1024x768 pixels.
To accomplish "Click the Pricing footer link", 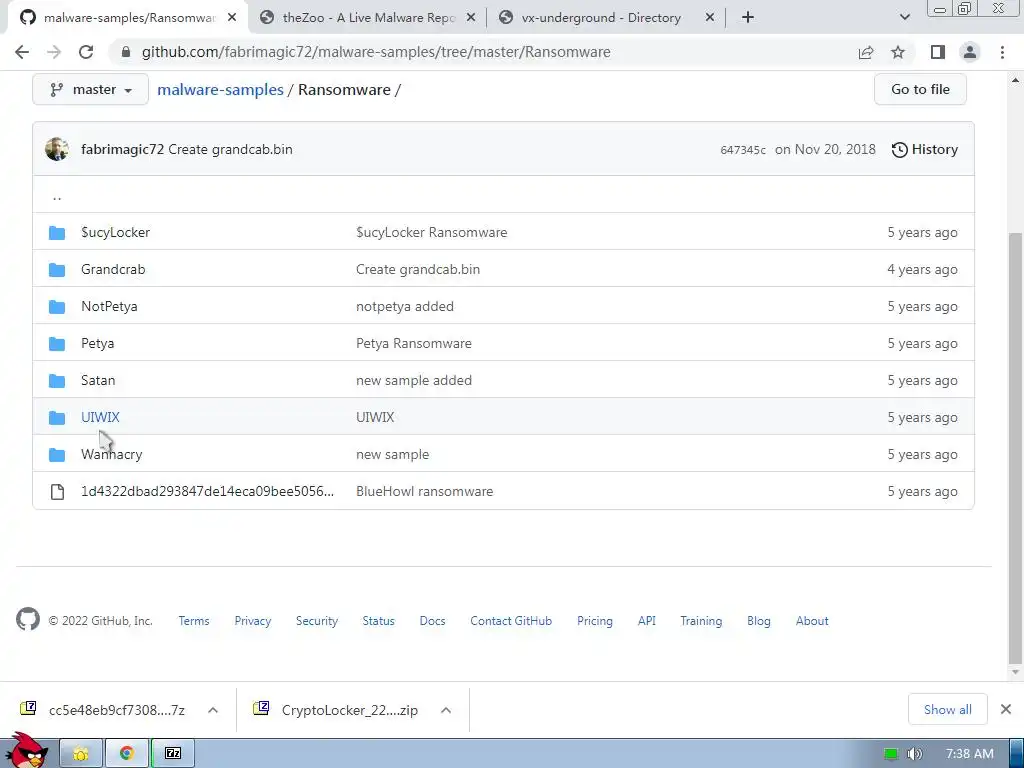I will click(595, 621).
